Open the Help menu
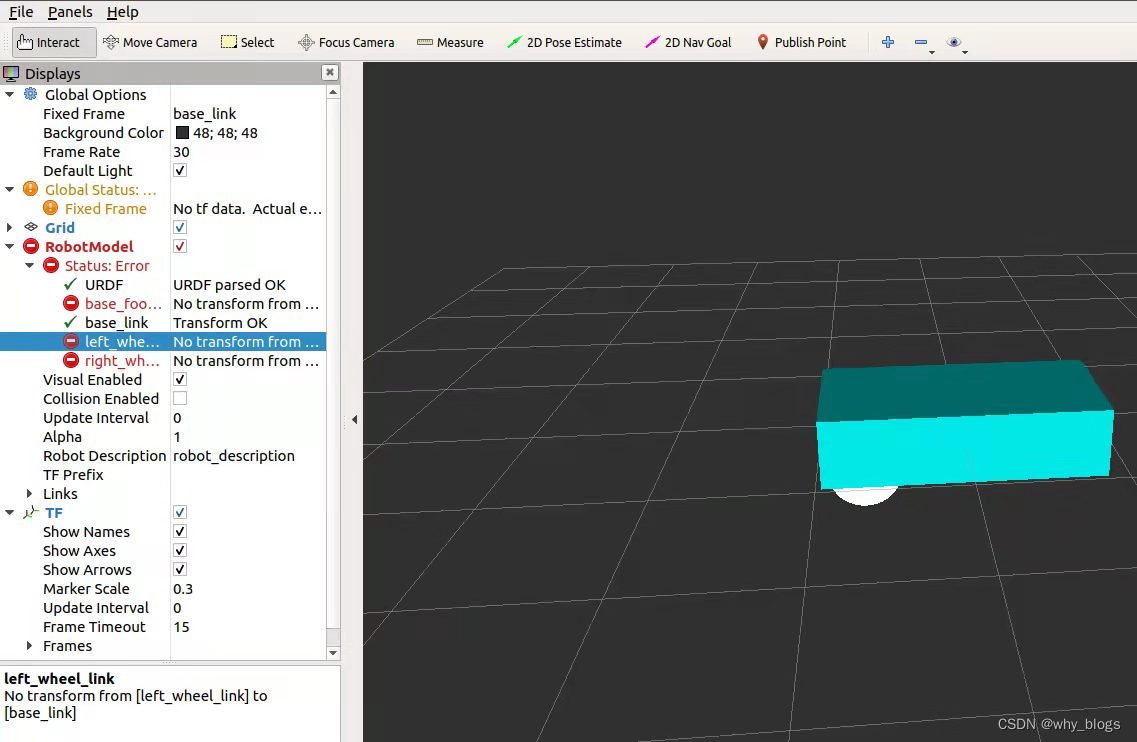 click(122, 12)
